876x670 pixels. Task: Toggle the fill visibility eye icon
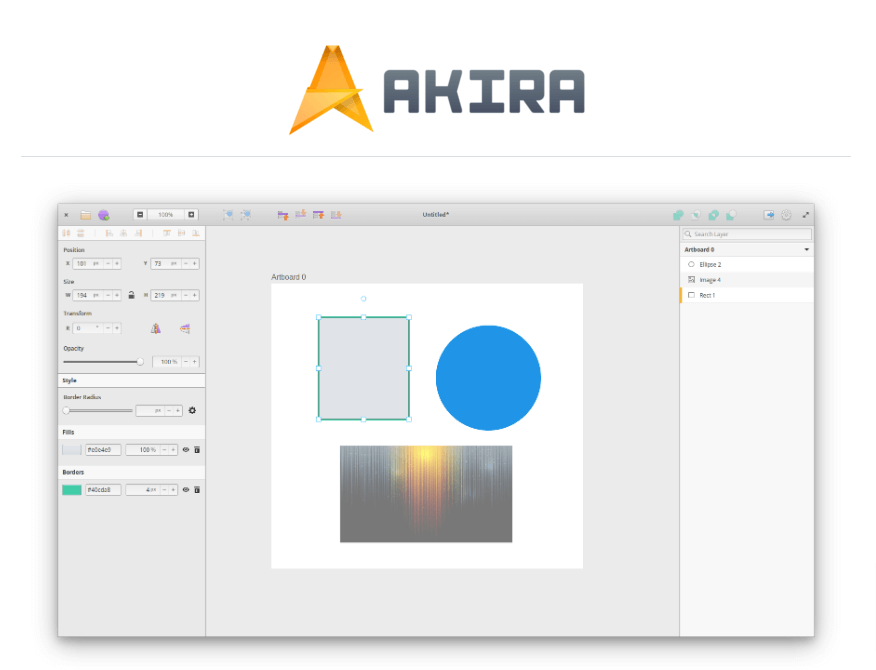click(186, 449)
